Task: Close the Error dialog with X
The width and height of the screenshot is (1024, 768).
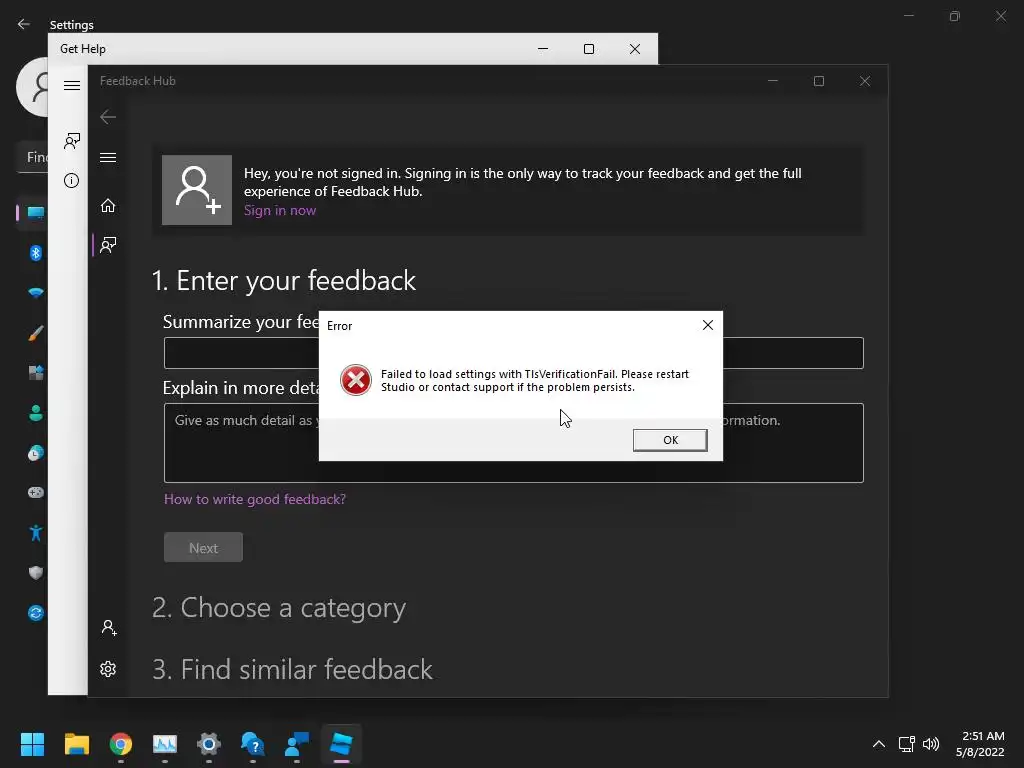Action: tap(707, 325)
